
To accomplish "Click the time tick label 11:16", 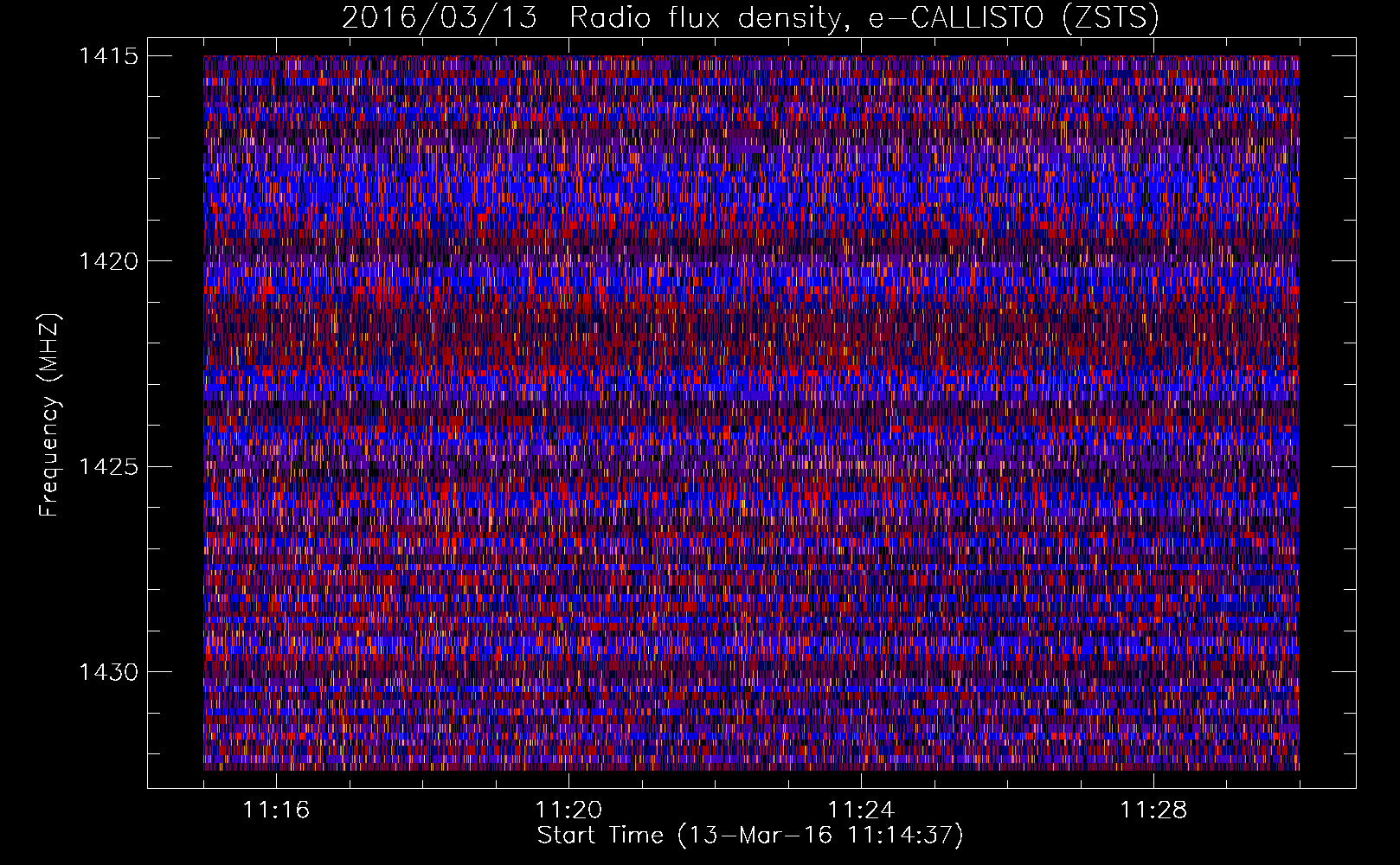I will [x=276, y=810].
